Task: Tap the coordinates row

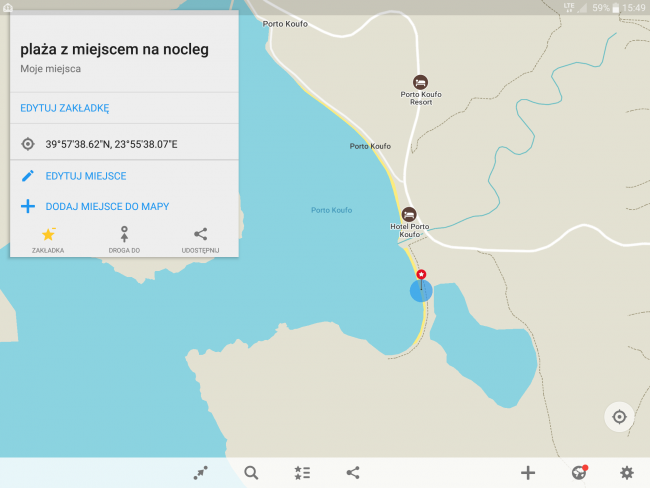Action: pos(124,144)
